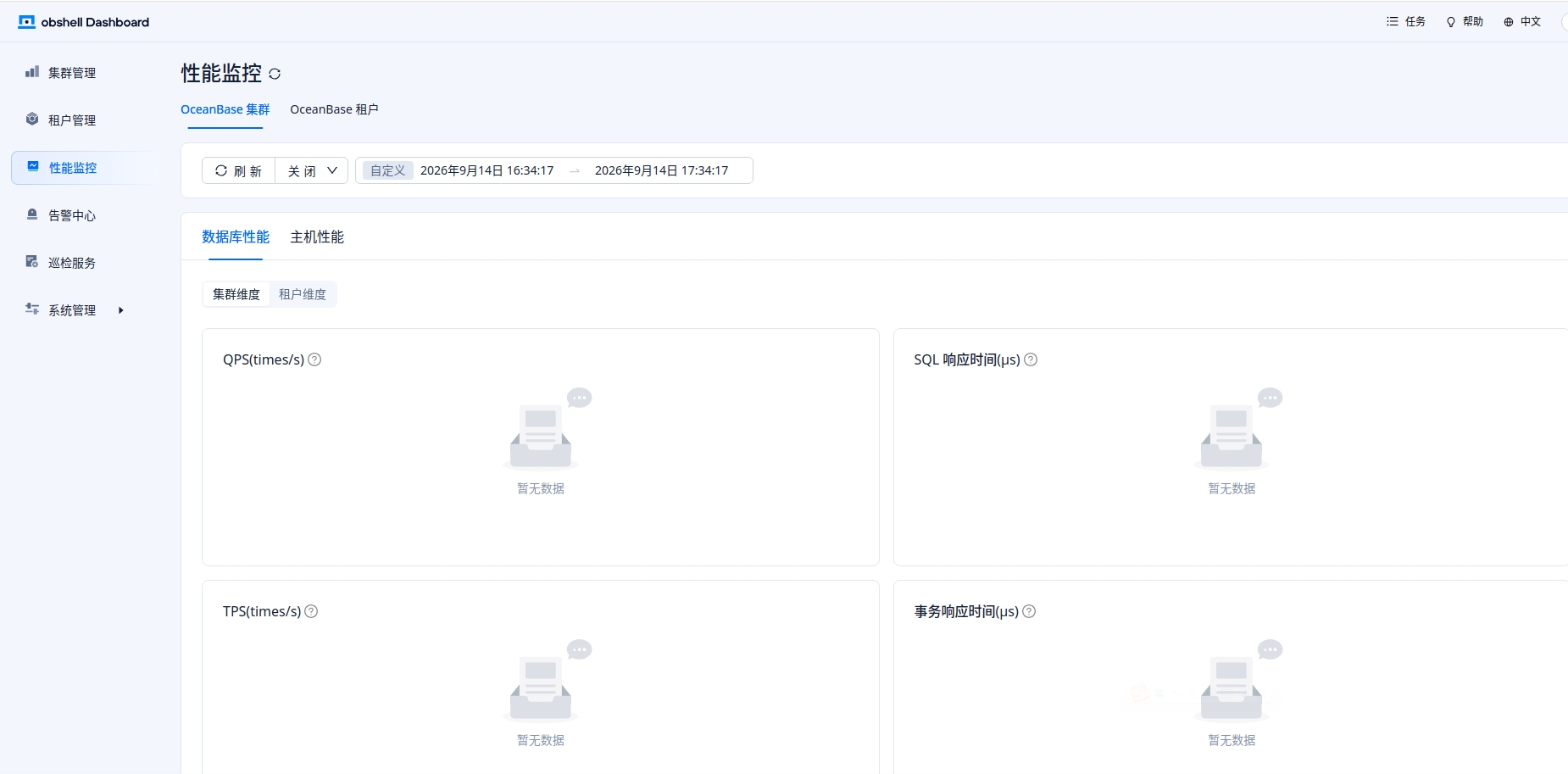
Task: Click the start time field 16:34:17
Action: [x=487, y=170]
